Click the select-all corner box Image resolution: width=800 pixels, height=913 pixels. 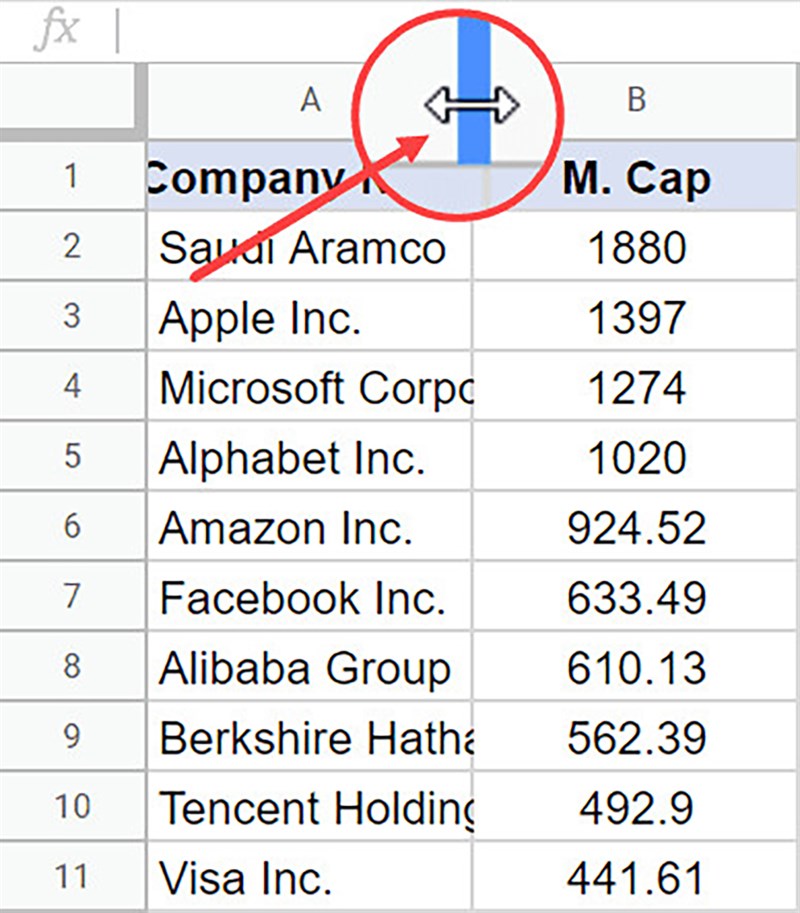70,100
